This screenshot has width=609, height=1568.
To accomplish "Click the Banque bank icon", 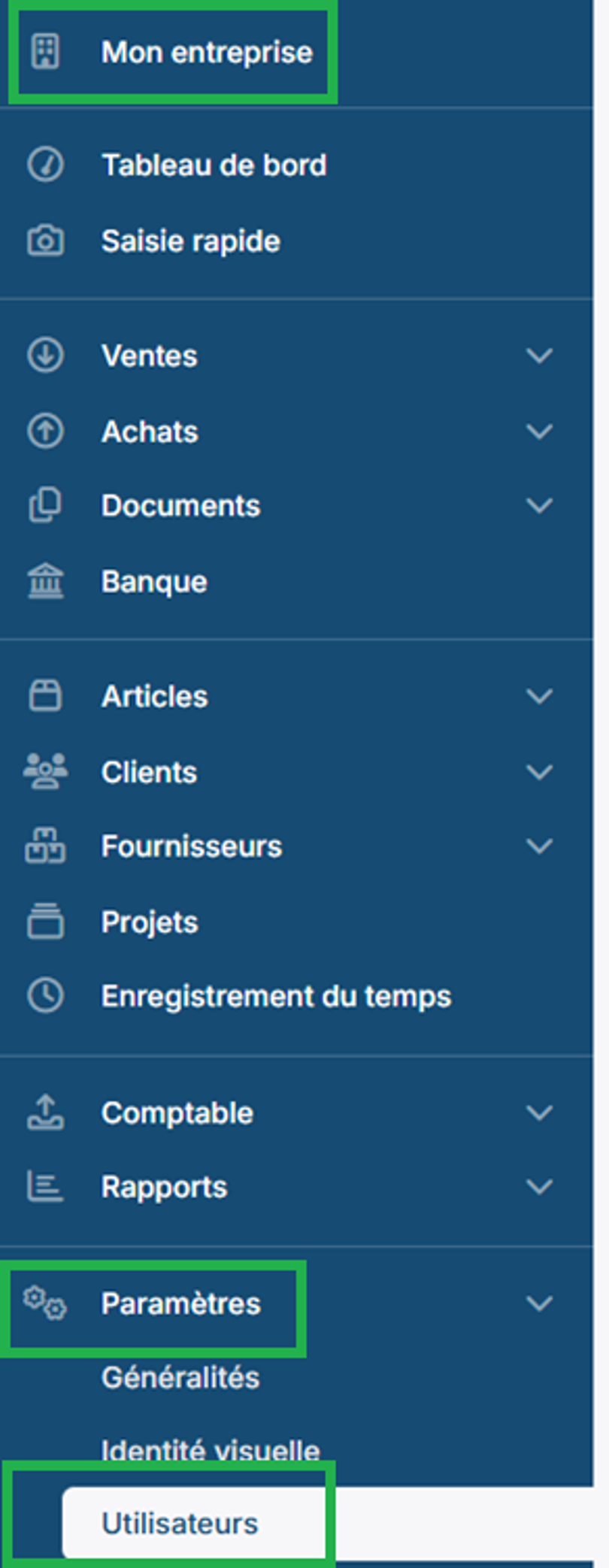I will pos(45,580).
